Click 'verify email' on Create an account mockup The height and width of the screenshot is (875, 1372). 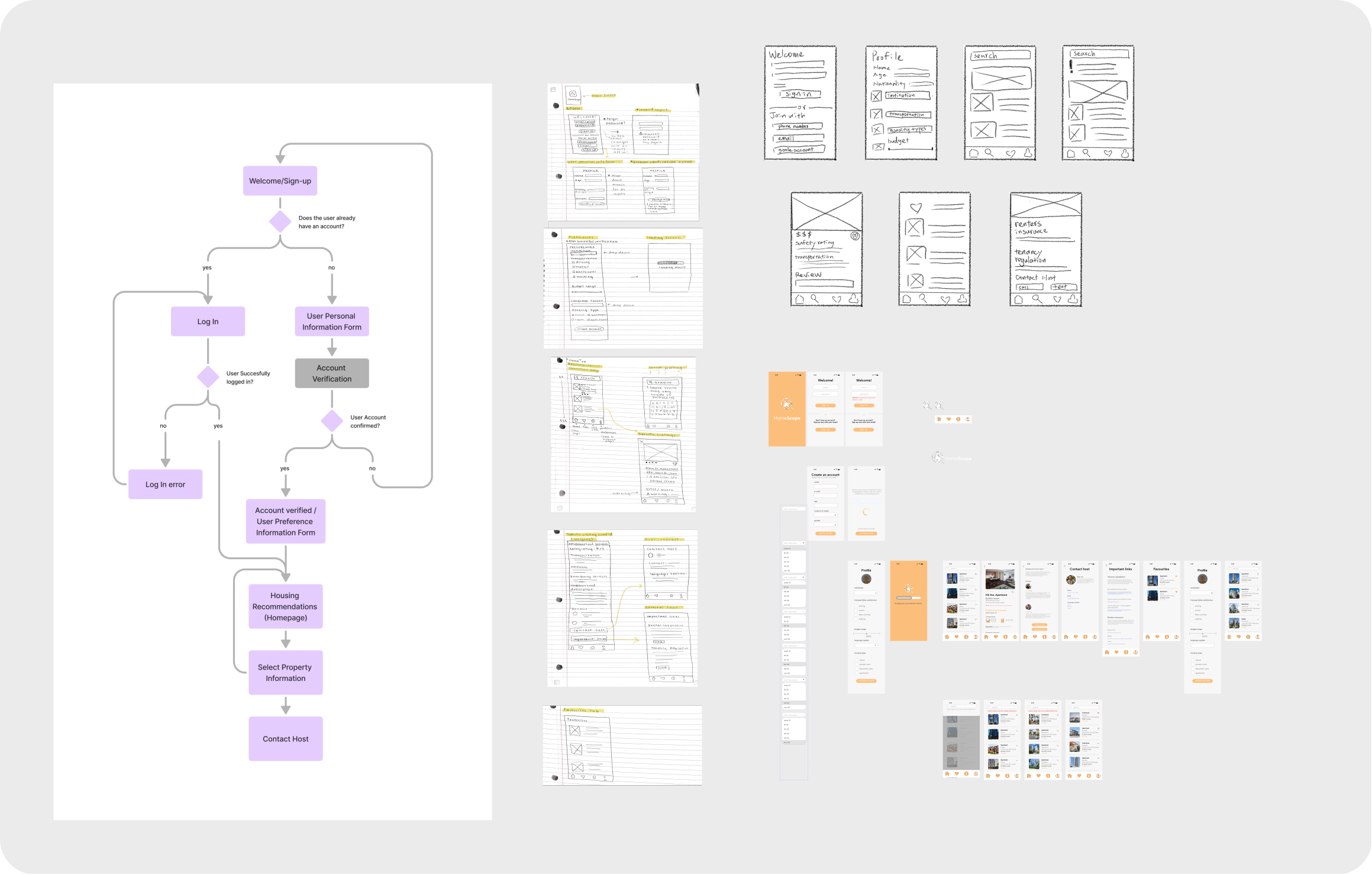point(825,533)
